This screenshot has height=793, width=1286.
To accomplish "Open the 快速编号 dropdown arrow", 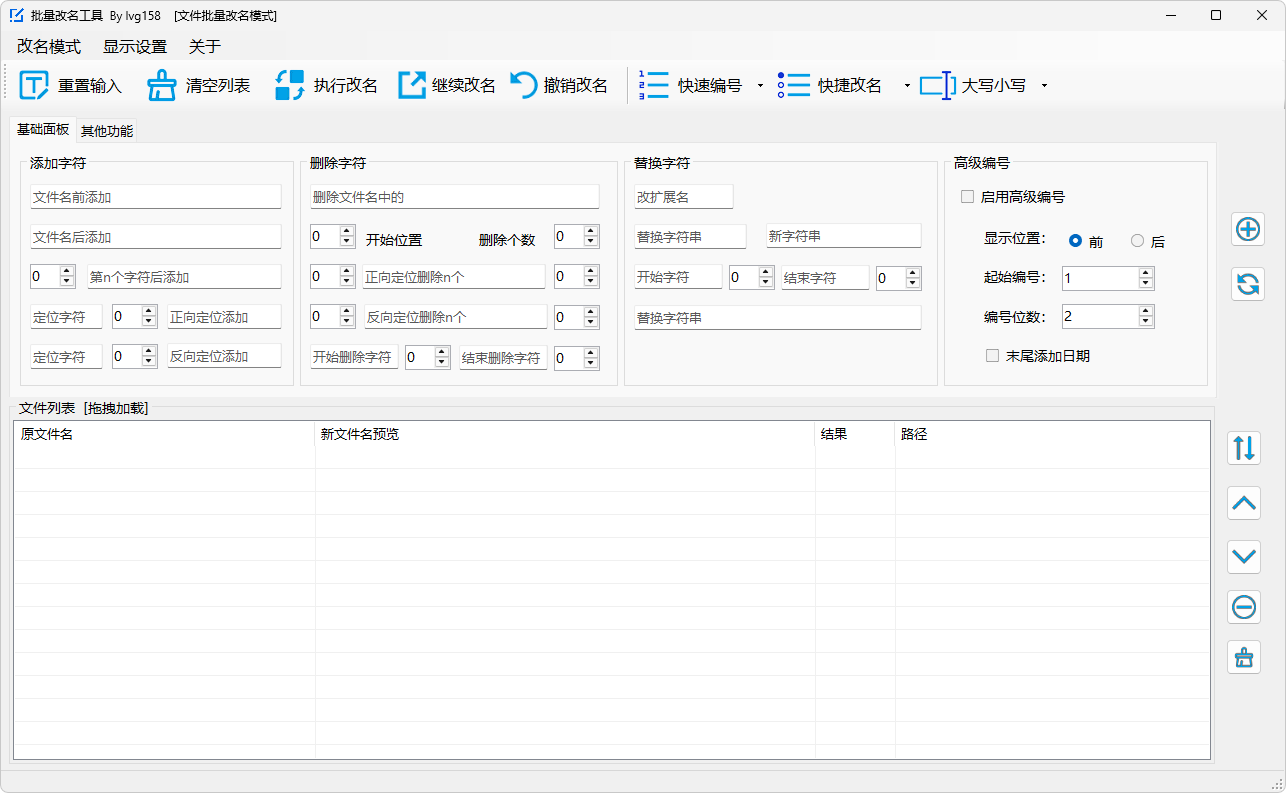I will click(x=760, y=85).
